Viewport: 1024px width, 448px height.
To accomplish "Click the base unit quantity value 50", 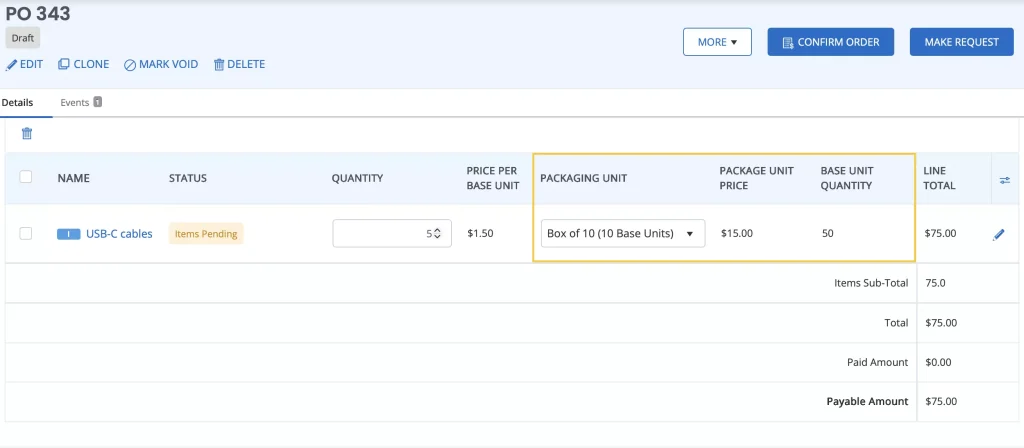I will pyautogui.click(x=827, y=233).
